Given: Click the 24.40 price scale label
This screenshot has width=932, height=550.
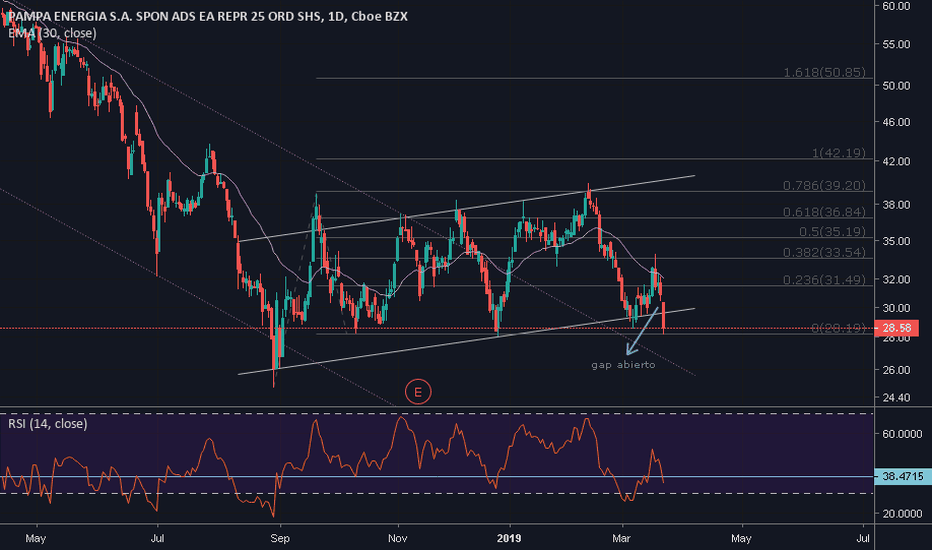Looking at the screenshot, I should coord(896,397).
